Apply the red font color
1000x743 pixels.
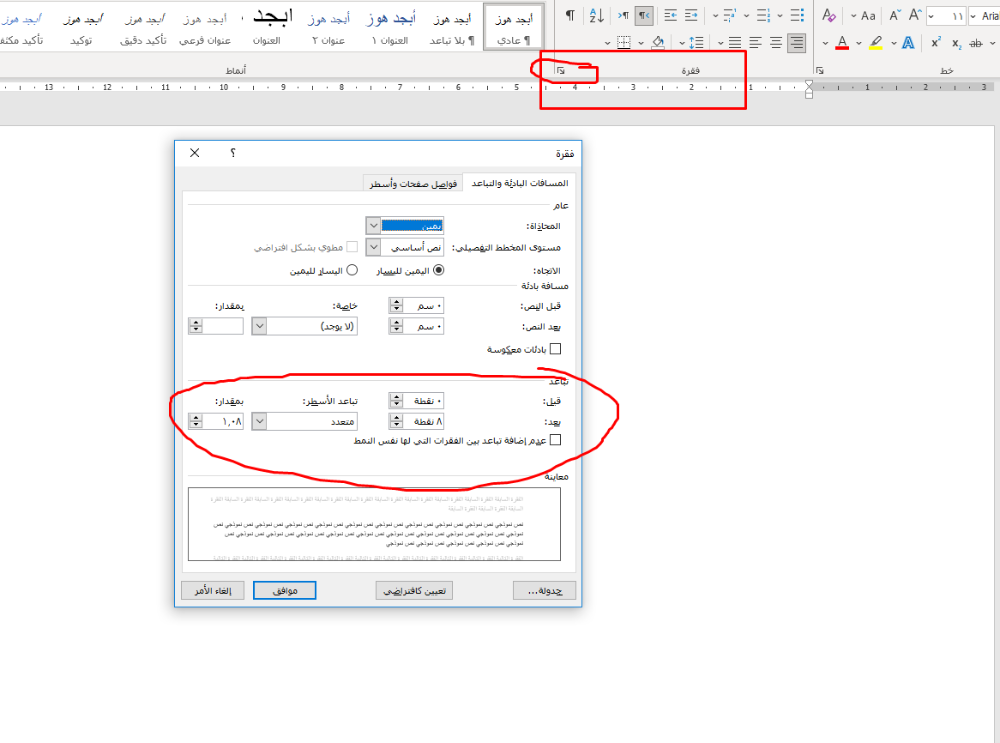point(842,43)
